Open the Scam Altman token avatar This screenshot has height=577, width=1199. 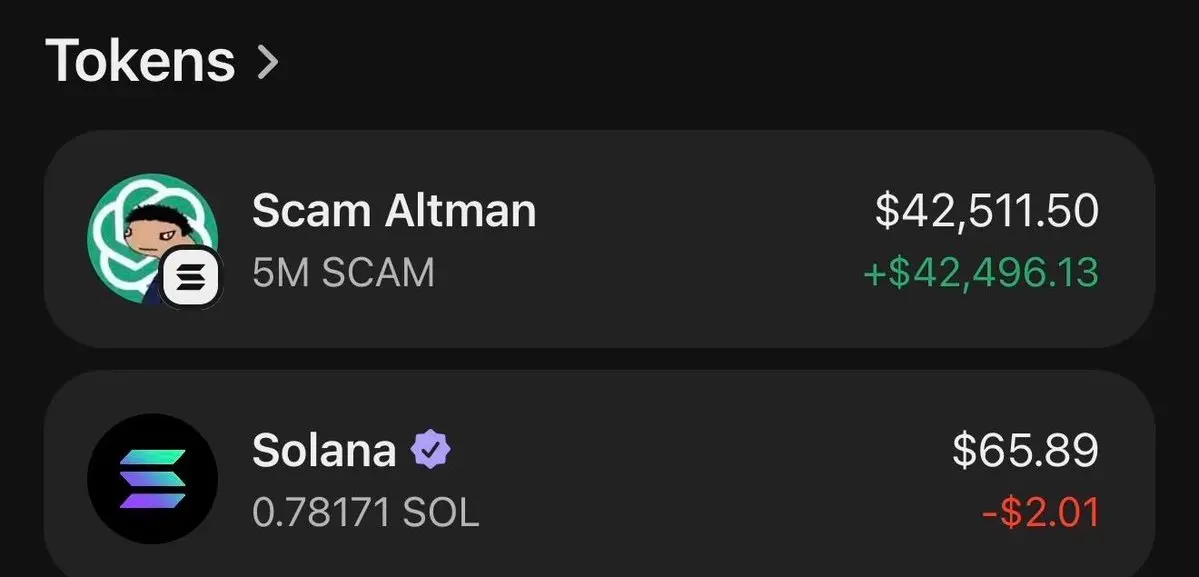[x=150, y=236]
